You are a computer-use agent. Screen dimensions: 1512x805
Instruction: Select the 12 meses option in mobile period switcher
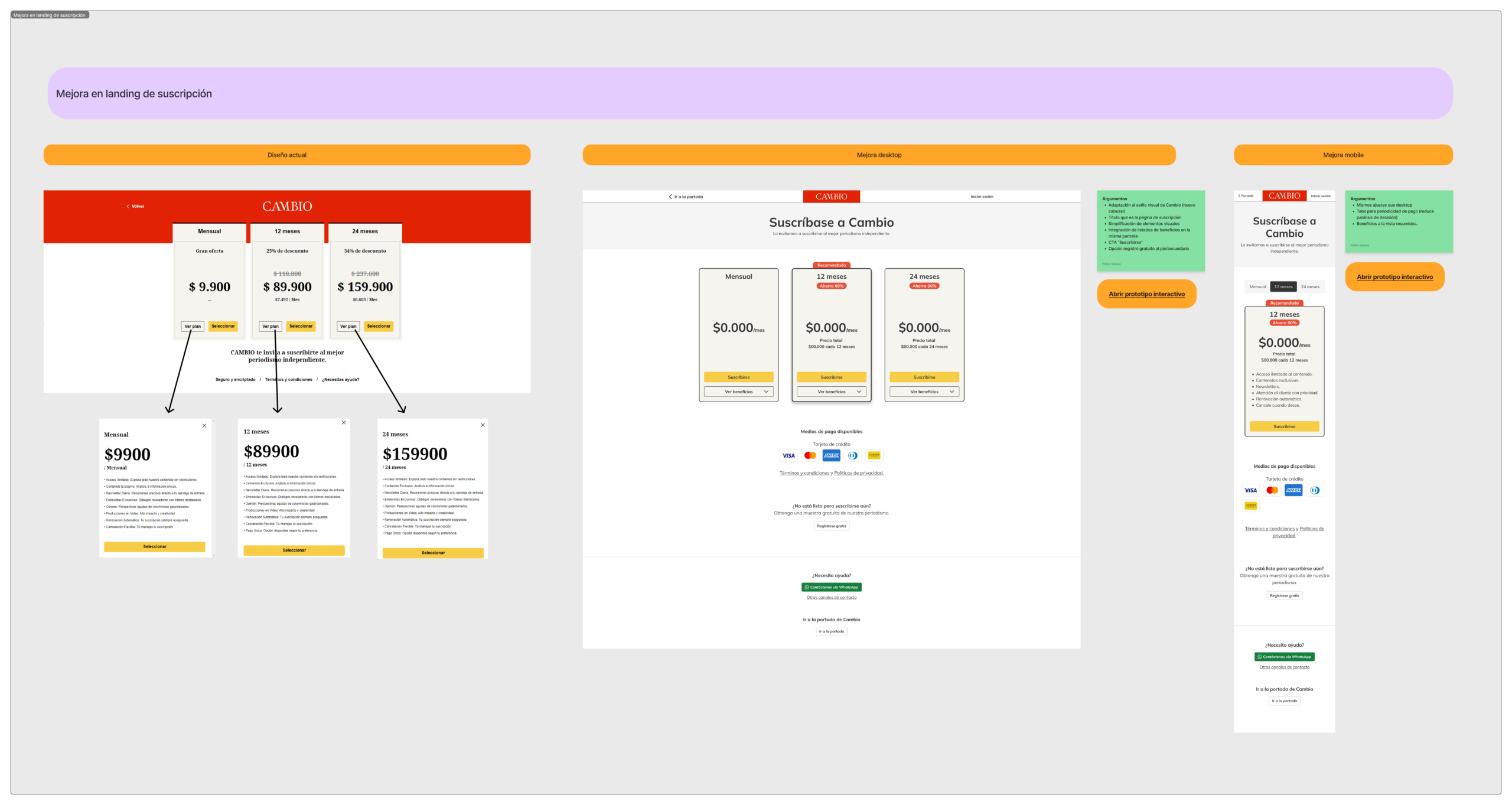(1283, 286)
